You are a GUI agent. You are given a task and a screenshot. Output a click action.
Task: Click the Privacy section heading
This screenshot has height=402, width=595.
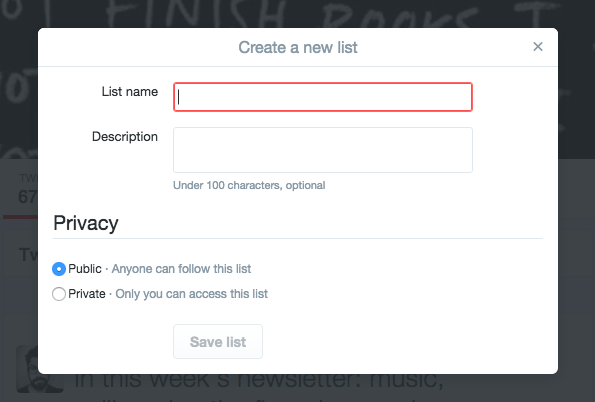tap(86, 223)
